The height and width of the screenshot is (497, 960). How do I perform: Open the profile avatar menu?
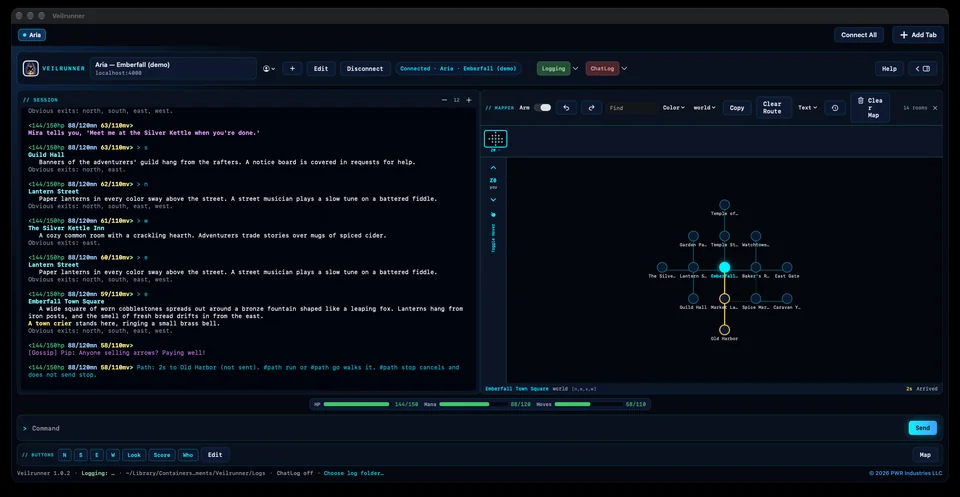click(269, 69)
